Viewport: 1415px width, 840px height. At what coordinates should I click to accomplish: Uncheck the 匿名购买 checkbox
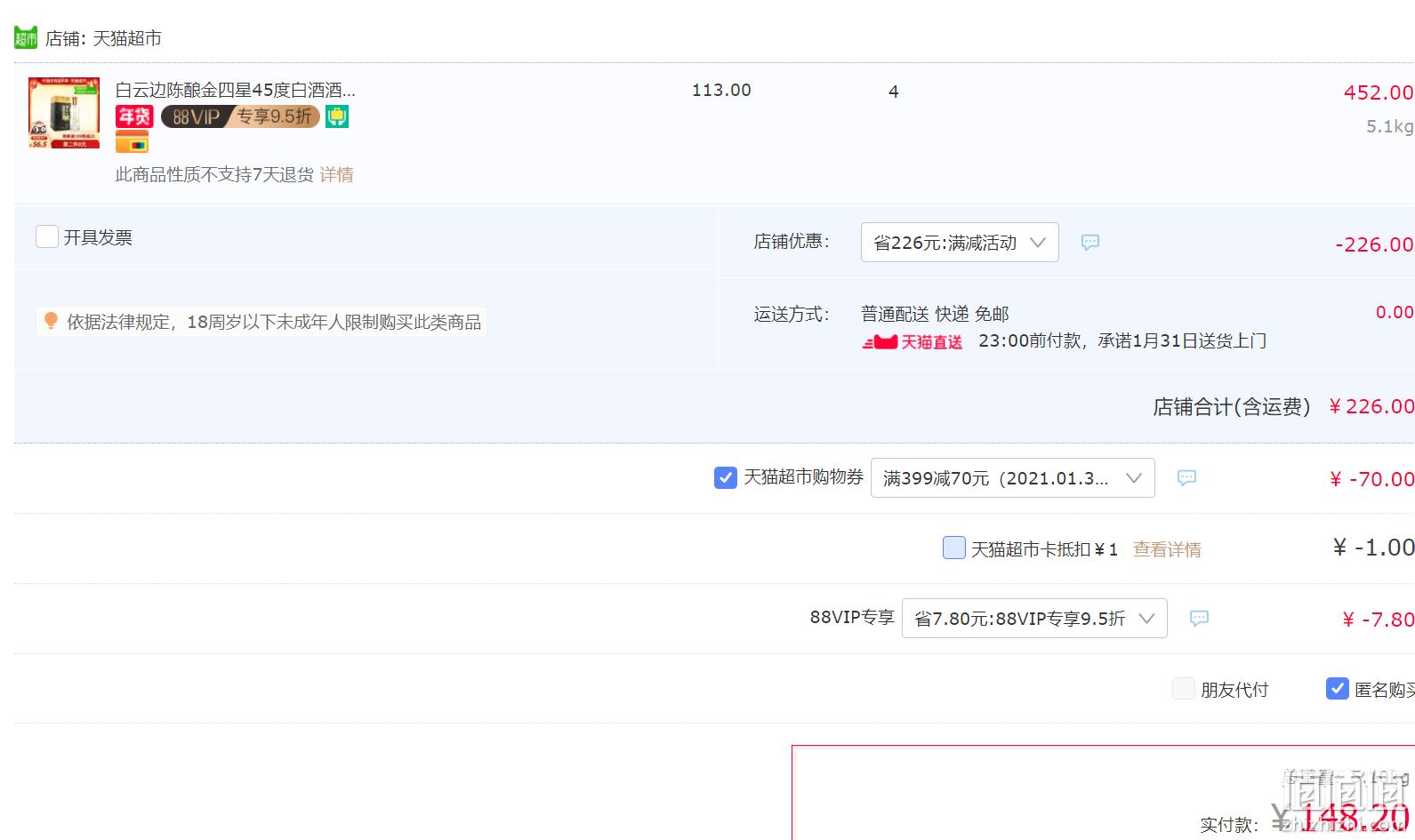[x=1338, y=689]
